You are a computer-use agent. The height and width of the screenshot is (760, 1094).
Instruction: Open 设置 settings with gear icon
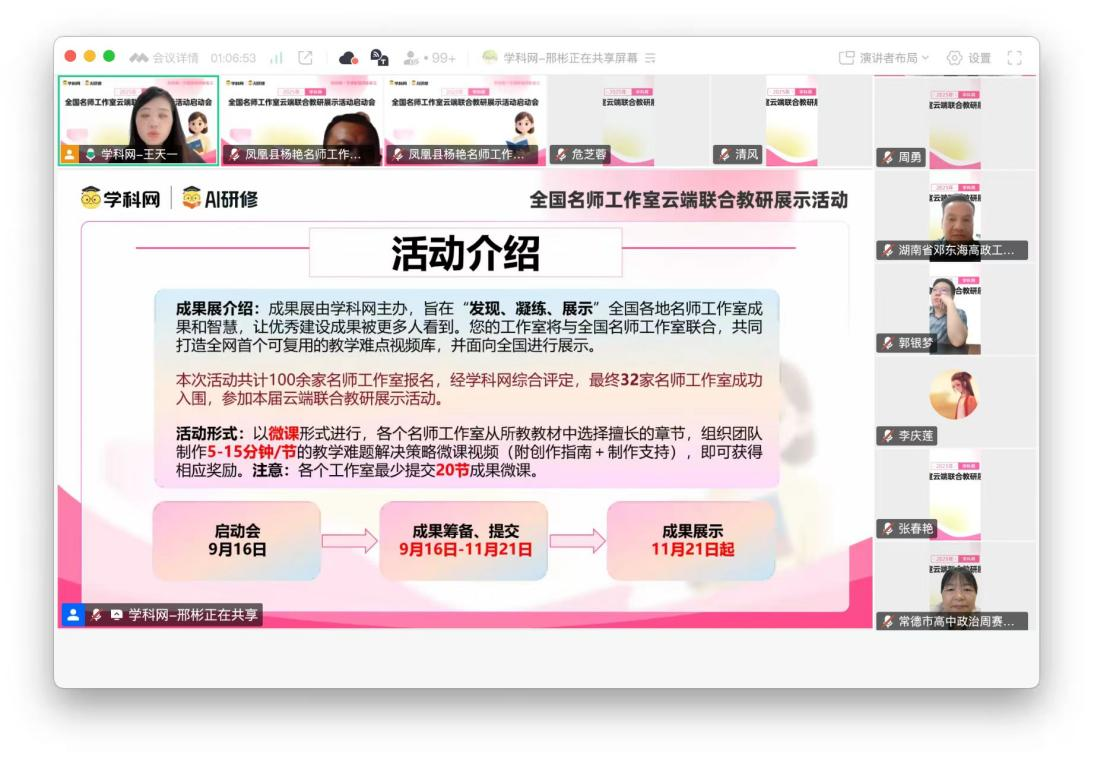[x=968, y=58]
